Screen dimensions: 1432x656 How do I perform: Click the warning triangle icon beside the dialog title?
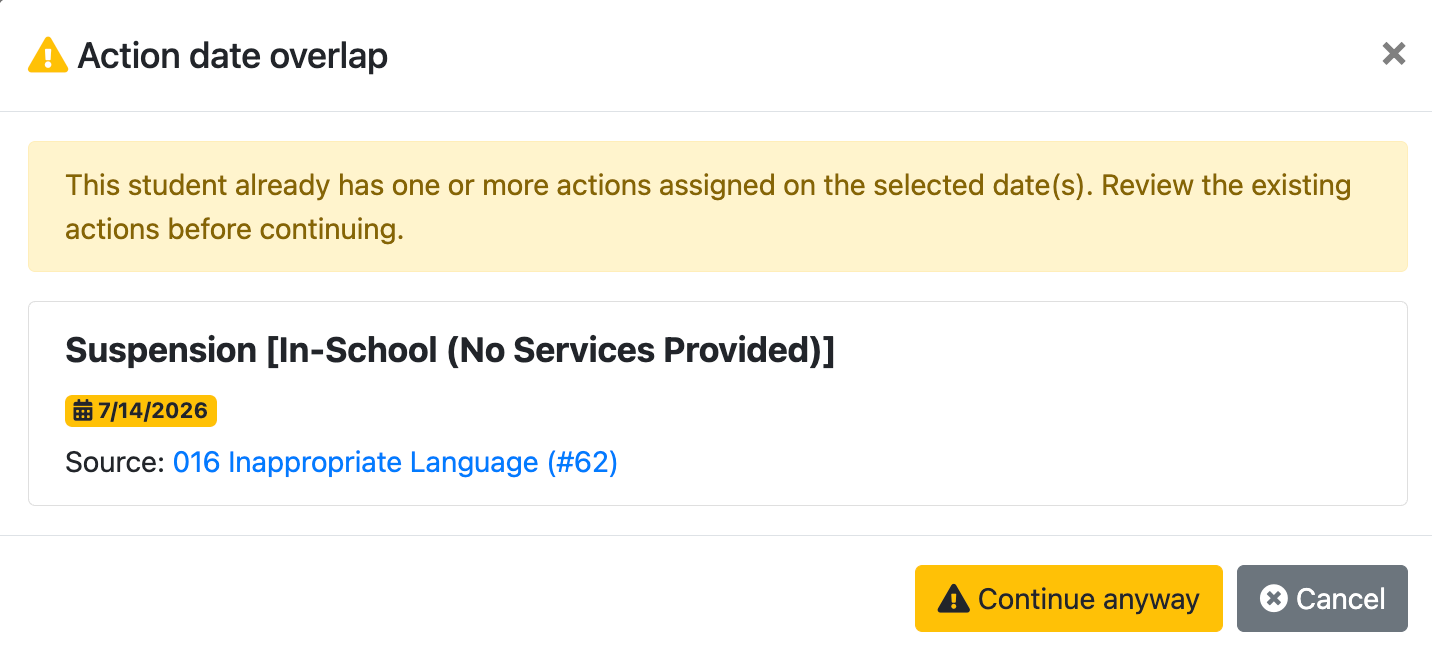coord(48,55)
